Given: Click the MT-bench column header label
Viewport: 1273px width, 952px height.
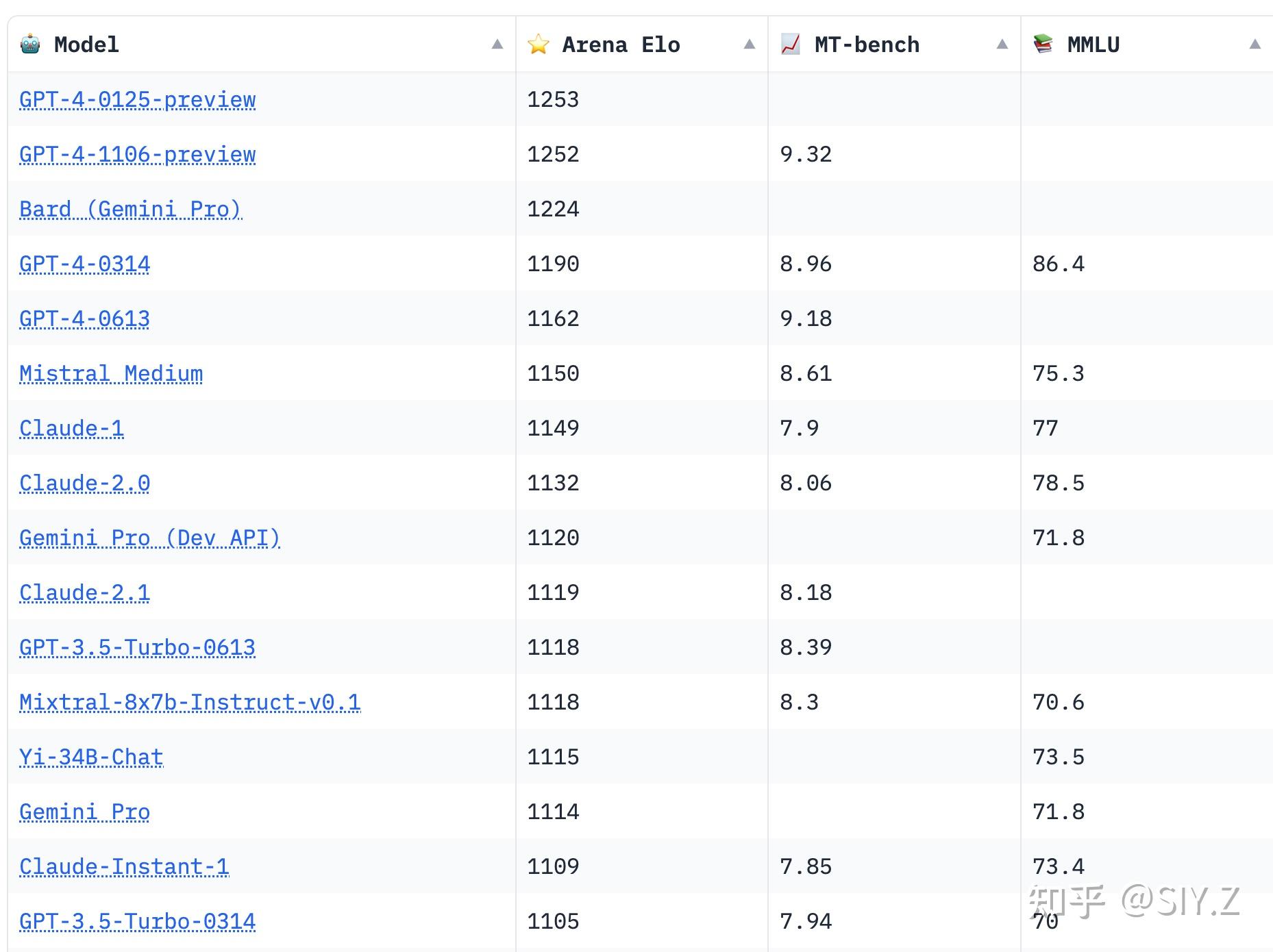Looking at the screenshot, I should tap(867, 45).
